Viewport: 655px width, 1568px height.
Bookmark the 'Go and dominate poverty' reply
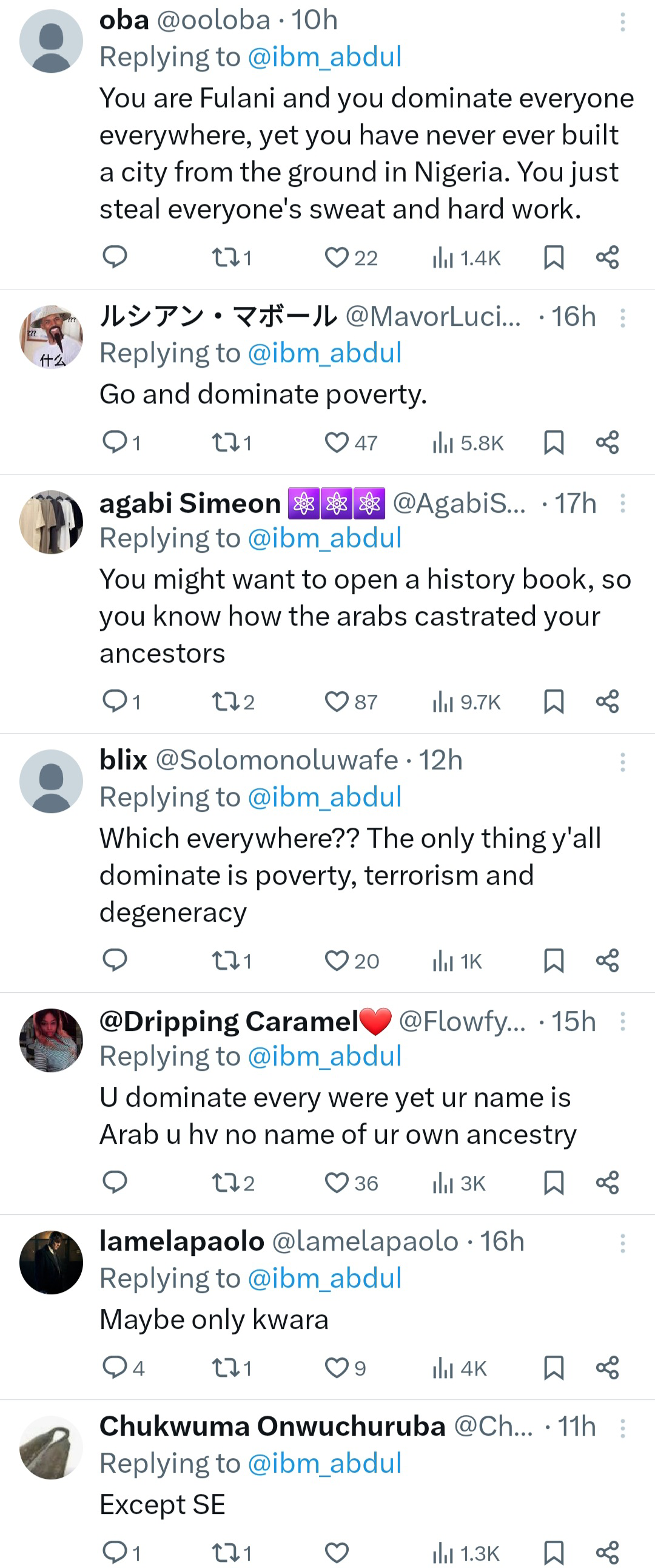tap(554, 442)
